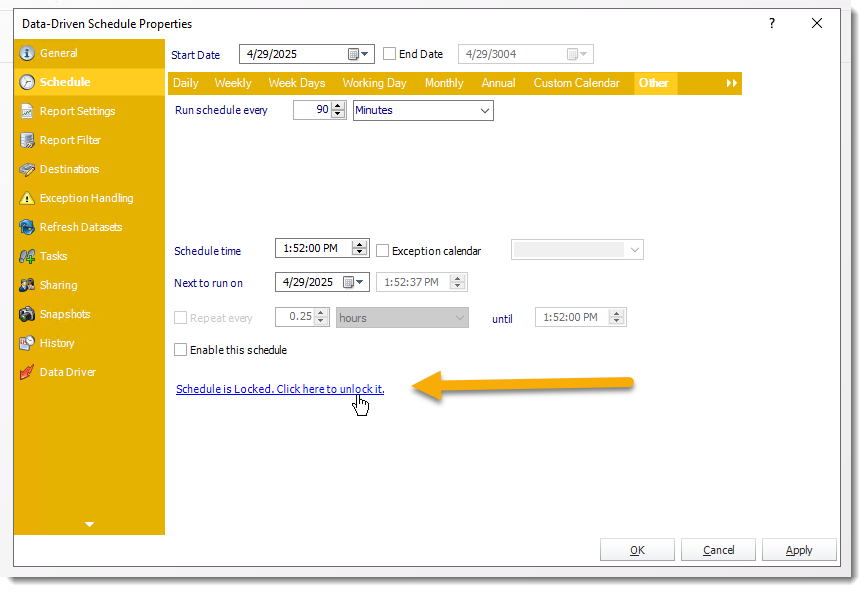The image size is (866, 592).
Task: Open the Snapshots section
Action: tap(66, 314)
